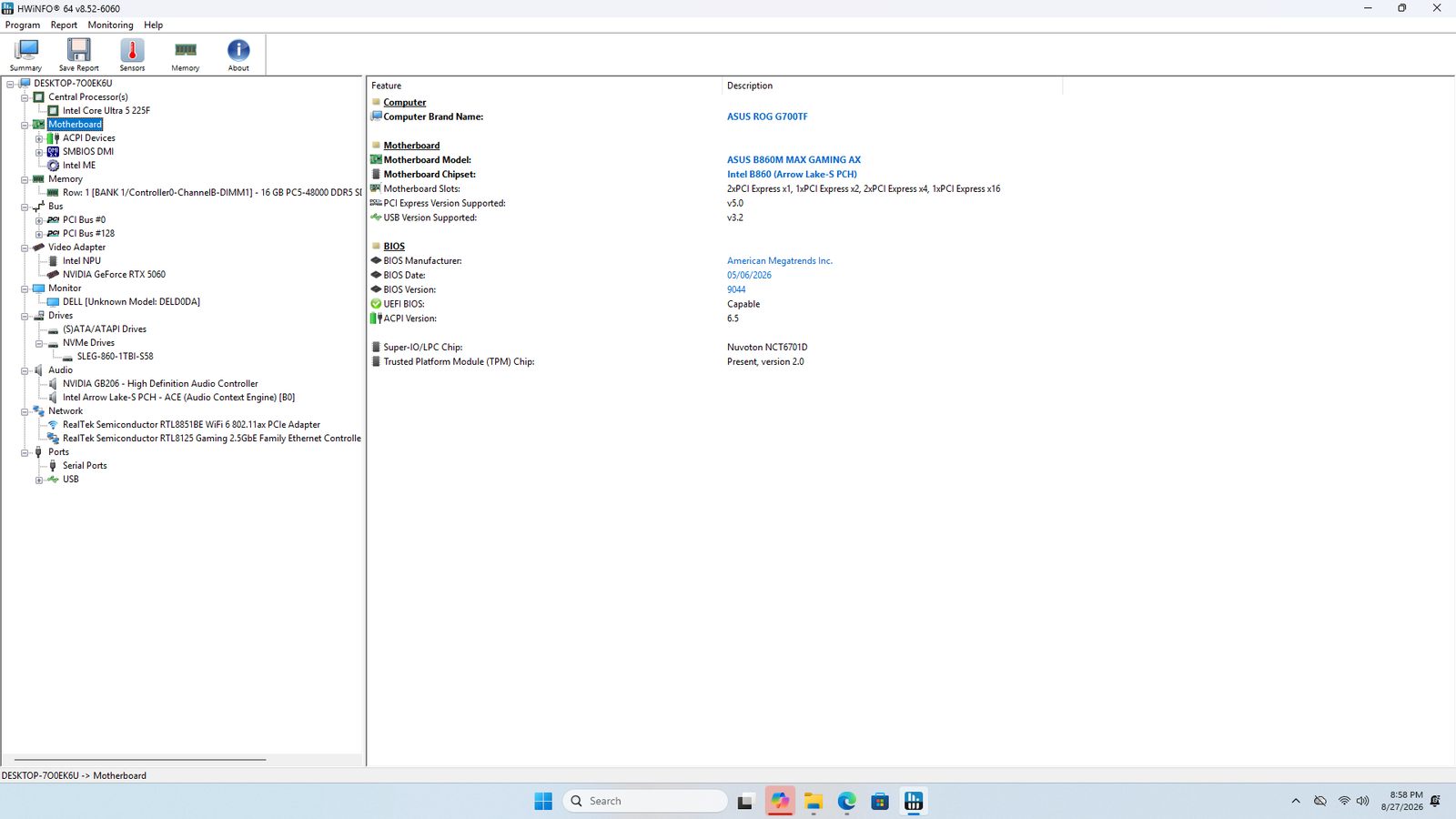Viewport: 1456px width, 819px height.
Task: Expand the PCI Bus #128 node
Action: click(39, 234)
